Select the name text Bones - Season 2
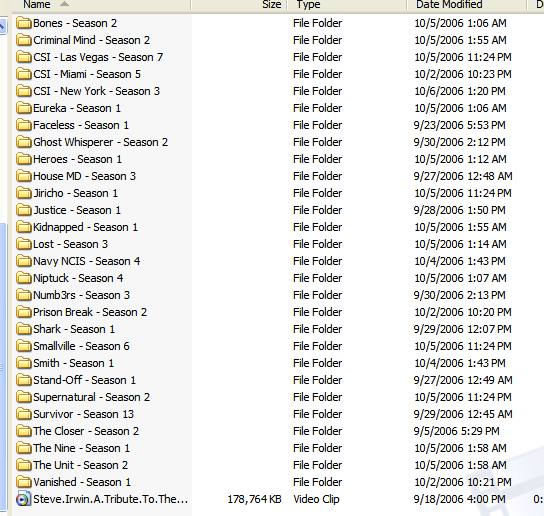The image size is (544, 516). click(75, 23)
